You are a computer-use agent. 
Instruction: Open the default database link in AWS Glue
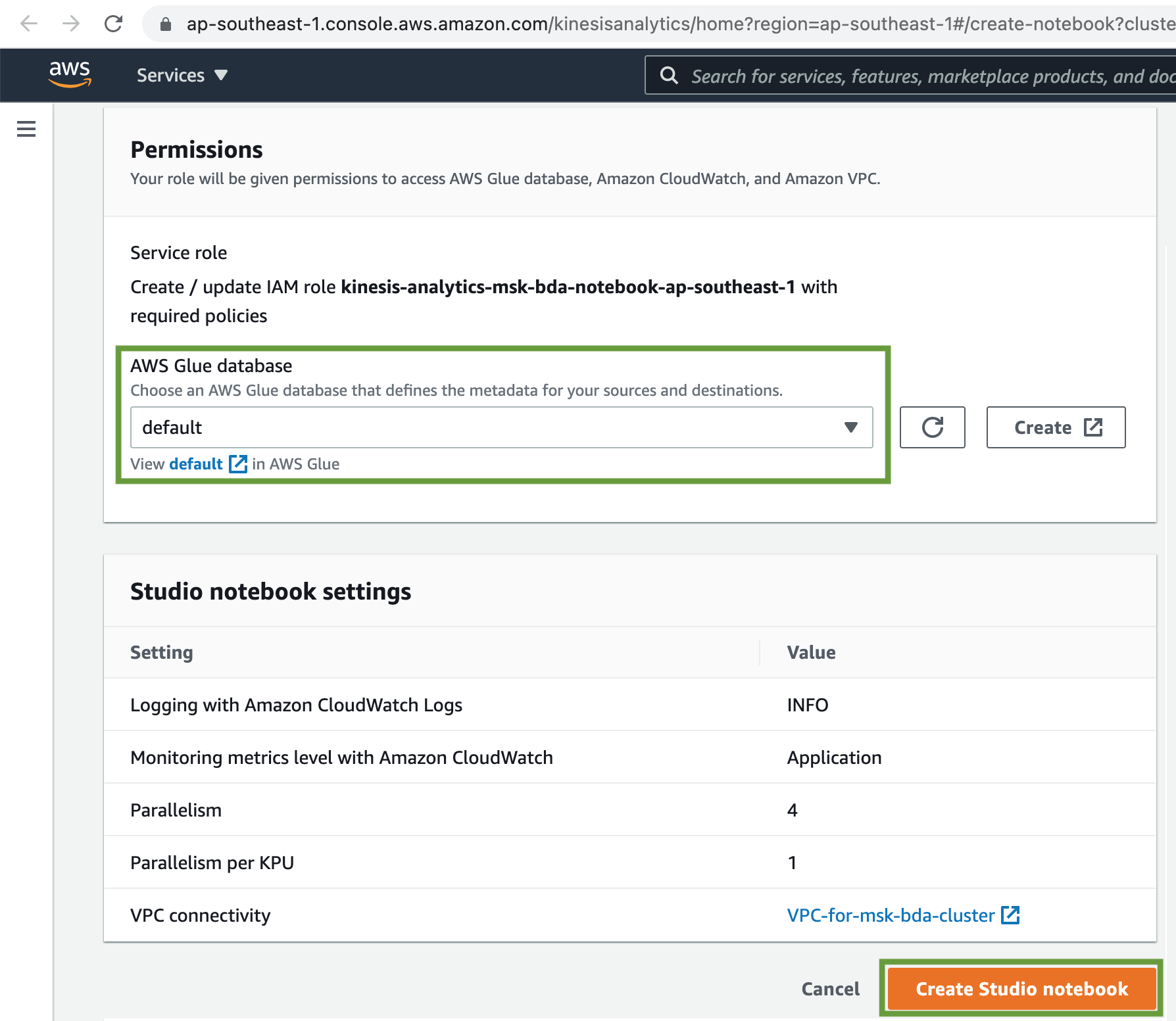[x=208, y=464]
